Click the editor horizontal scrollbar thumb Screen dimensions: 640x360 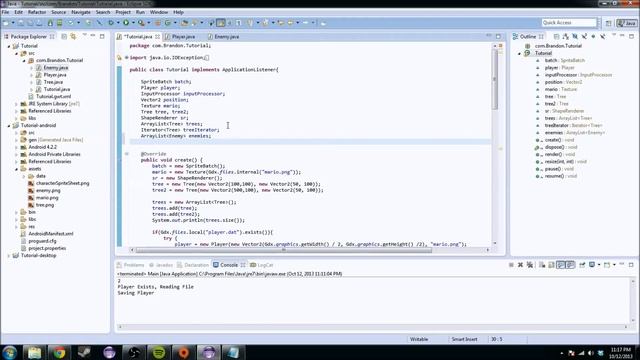pyautogui.click(x=284, y=250)
